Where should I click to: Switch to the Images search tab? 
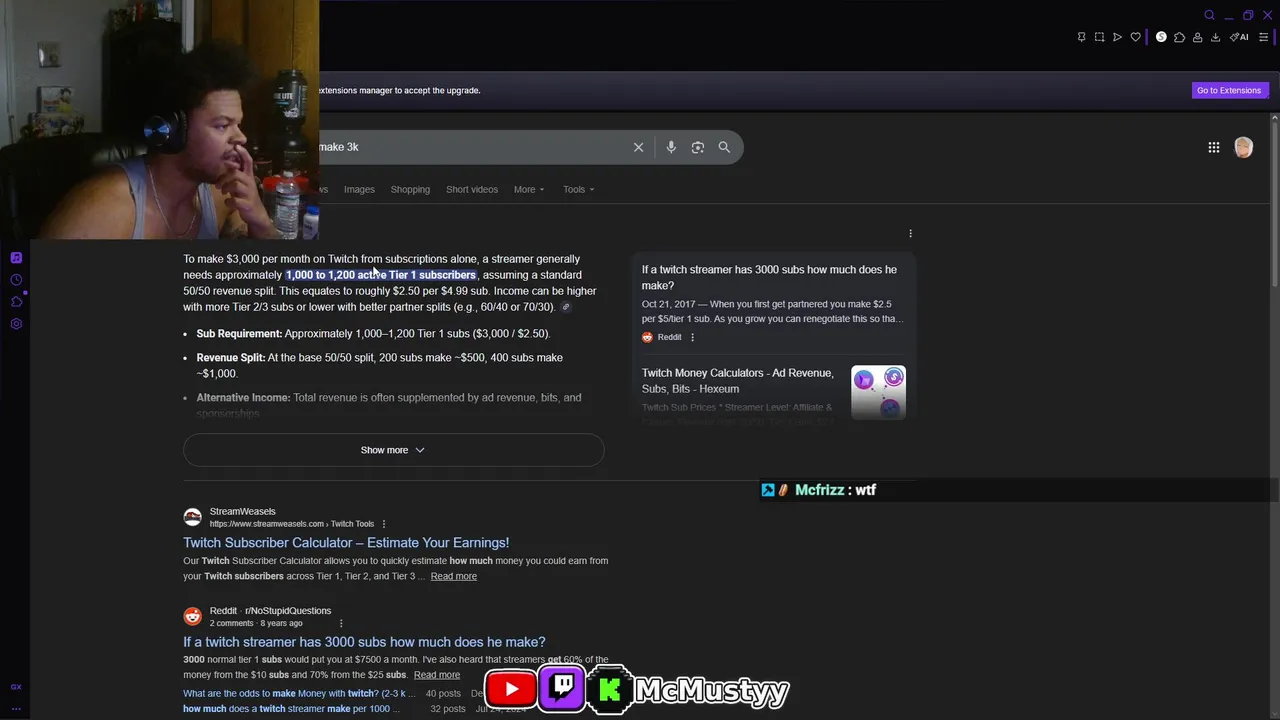click(x=359, y=189)
